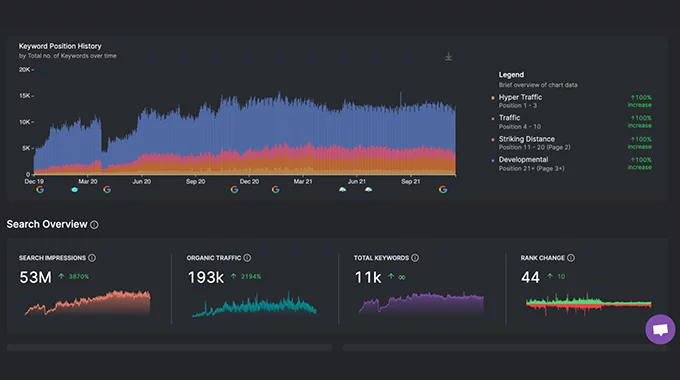Select cyan marker between Dec 19 and Mar 20

pyautogui.click(x=75, y=190)
